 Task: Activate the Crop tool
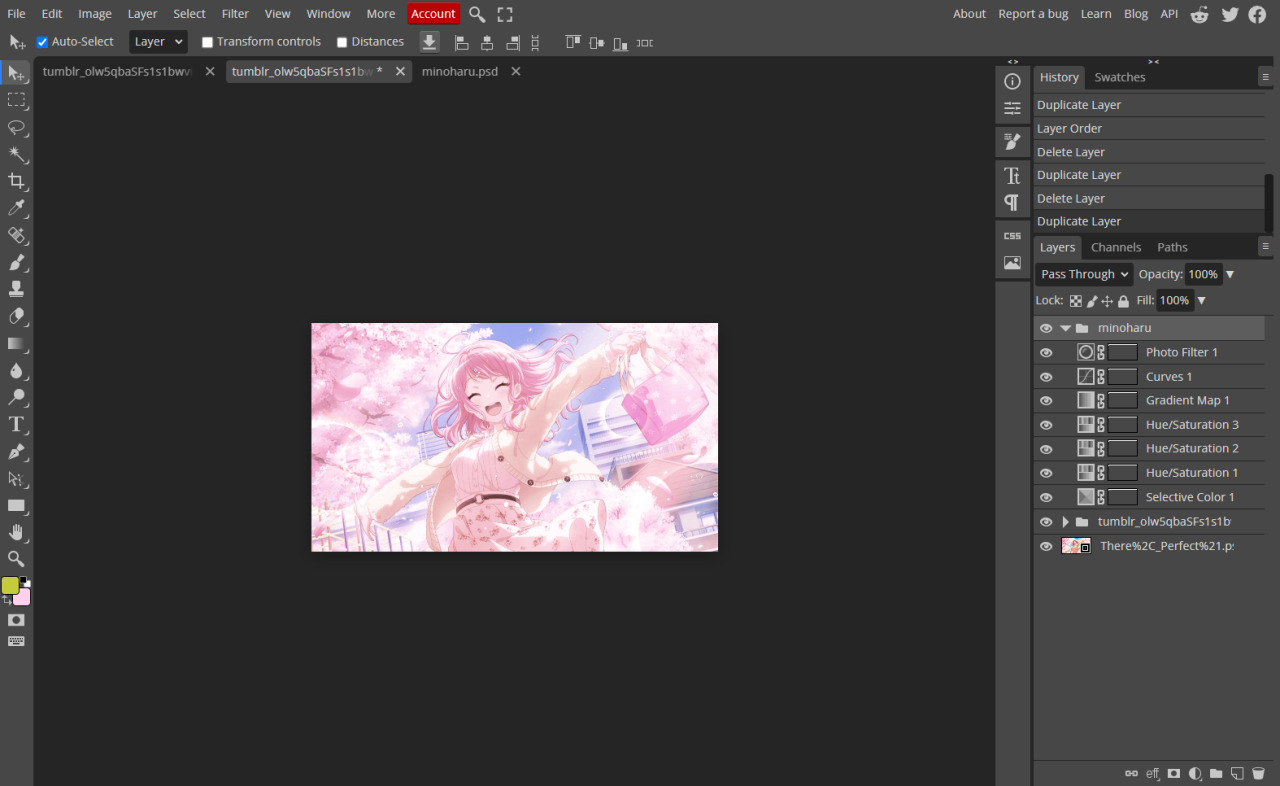click(x=17, y=181)
